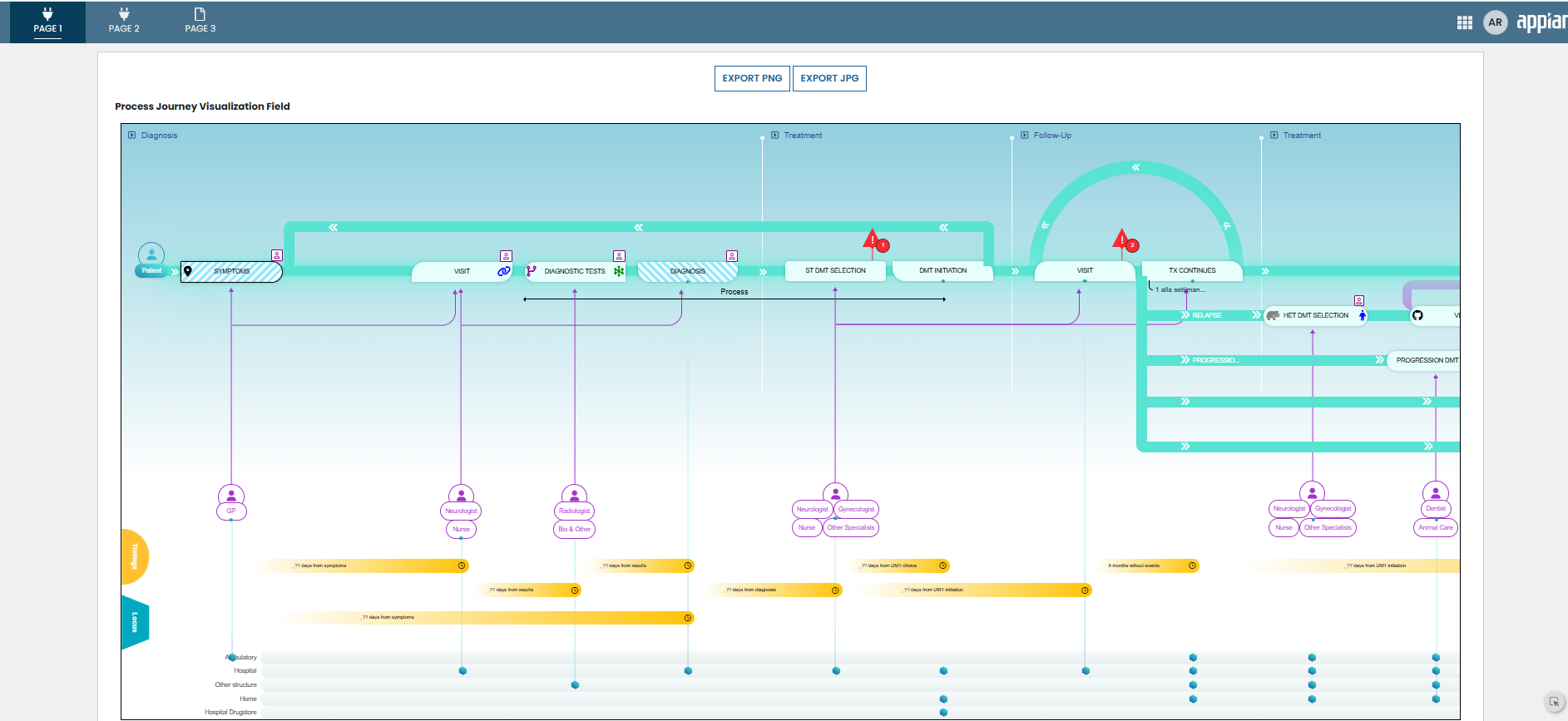Click the location pin in SYMPTOMS step
Image resolution: width=1568 pixels, height=721 pixels.
[x=188, y=271]
